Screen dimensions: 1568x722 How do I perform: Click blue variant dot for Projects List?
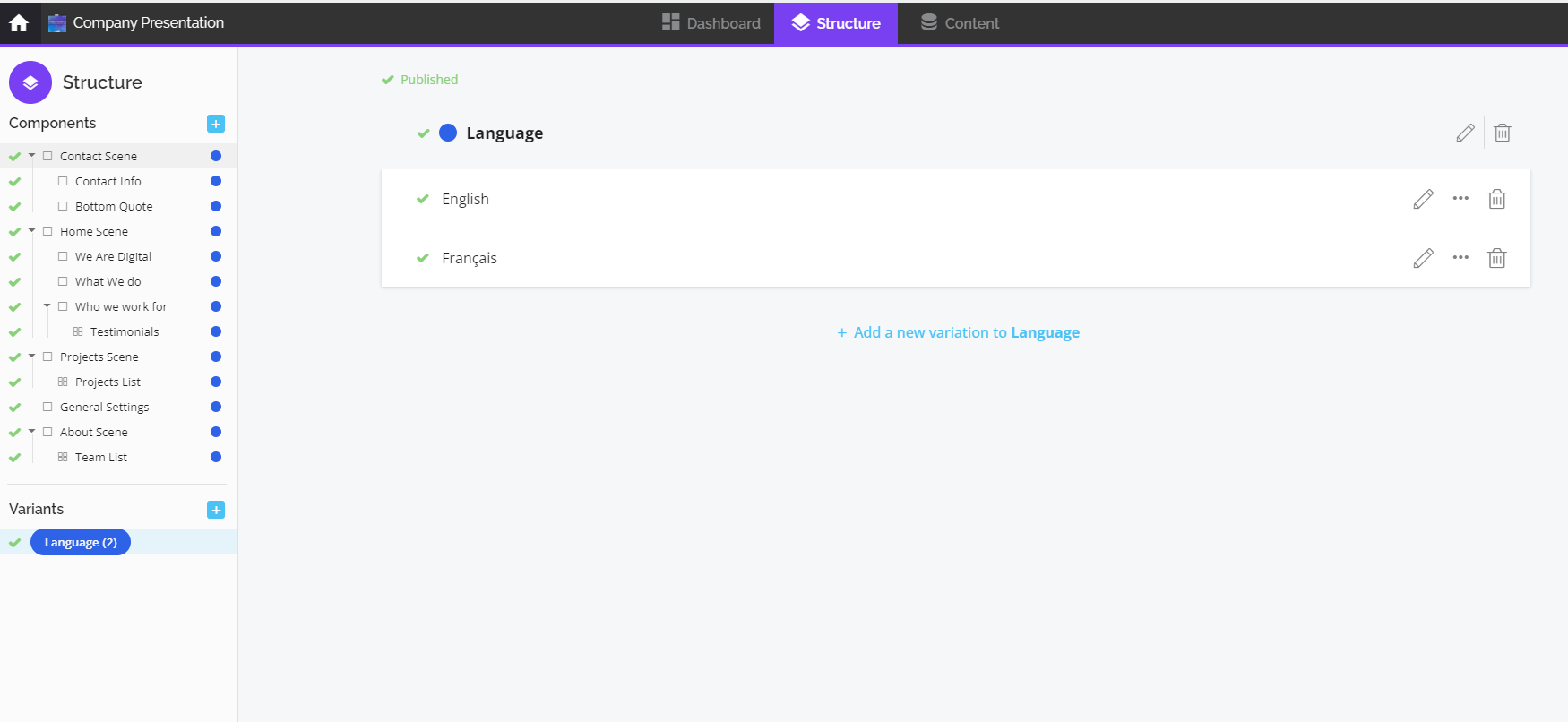pyautogui.click(x=216, y=382)
